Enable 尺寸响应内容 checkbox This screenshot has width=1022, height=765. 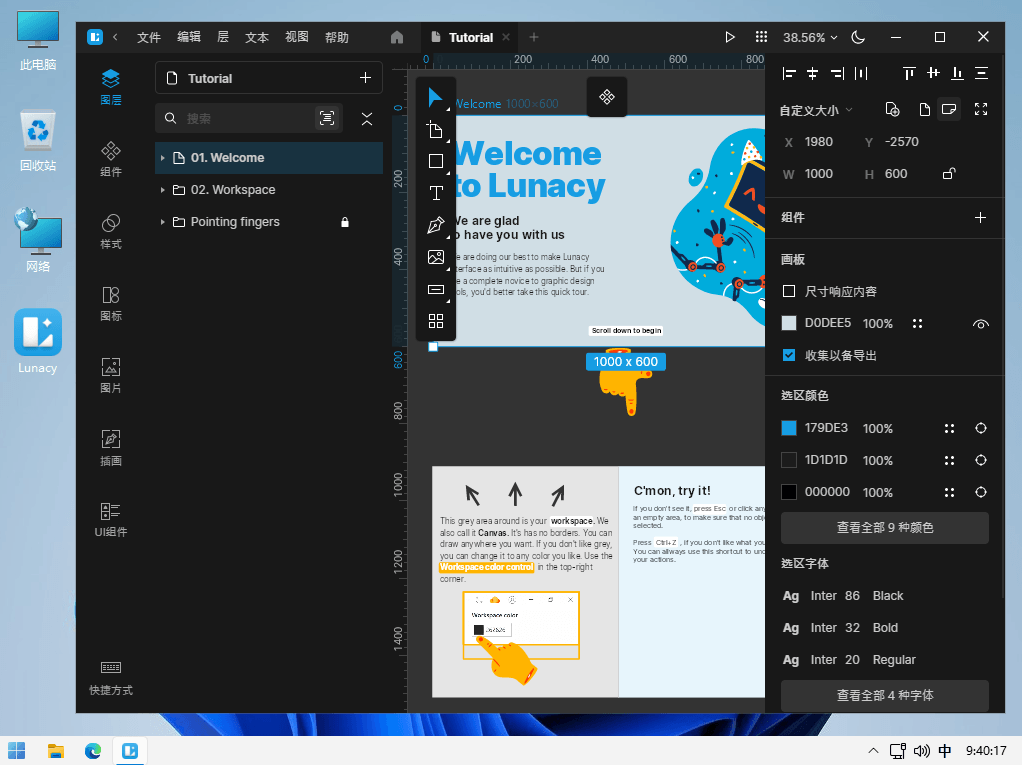pos(789,291)
